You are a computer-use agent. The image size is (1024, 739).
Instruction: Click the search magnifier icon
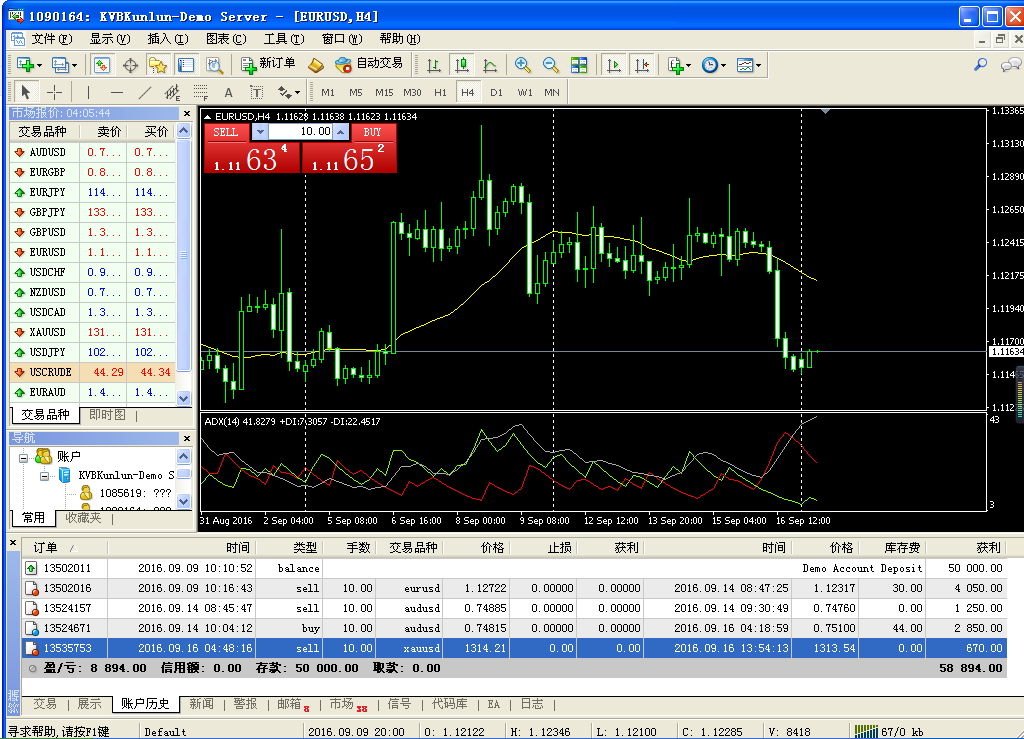pyautogui.click(x=980, y=65)
